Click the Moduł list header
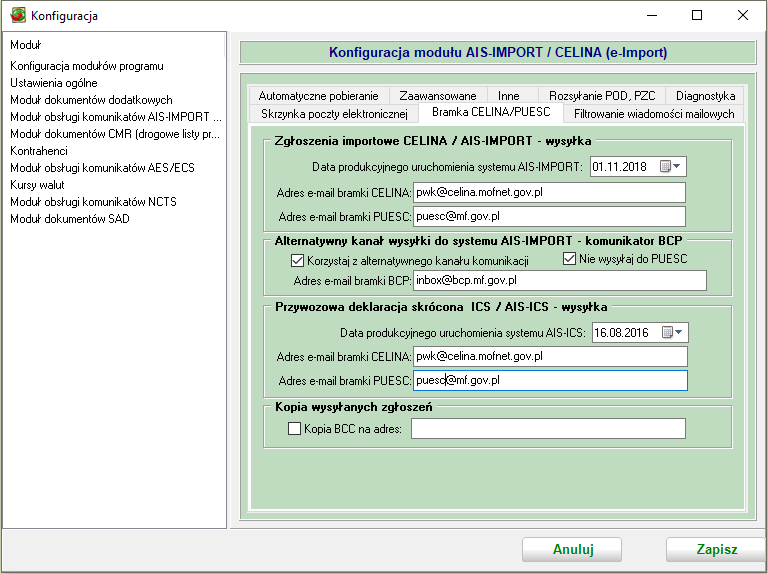768x574 pixels. click(x=114, y=45)
